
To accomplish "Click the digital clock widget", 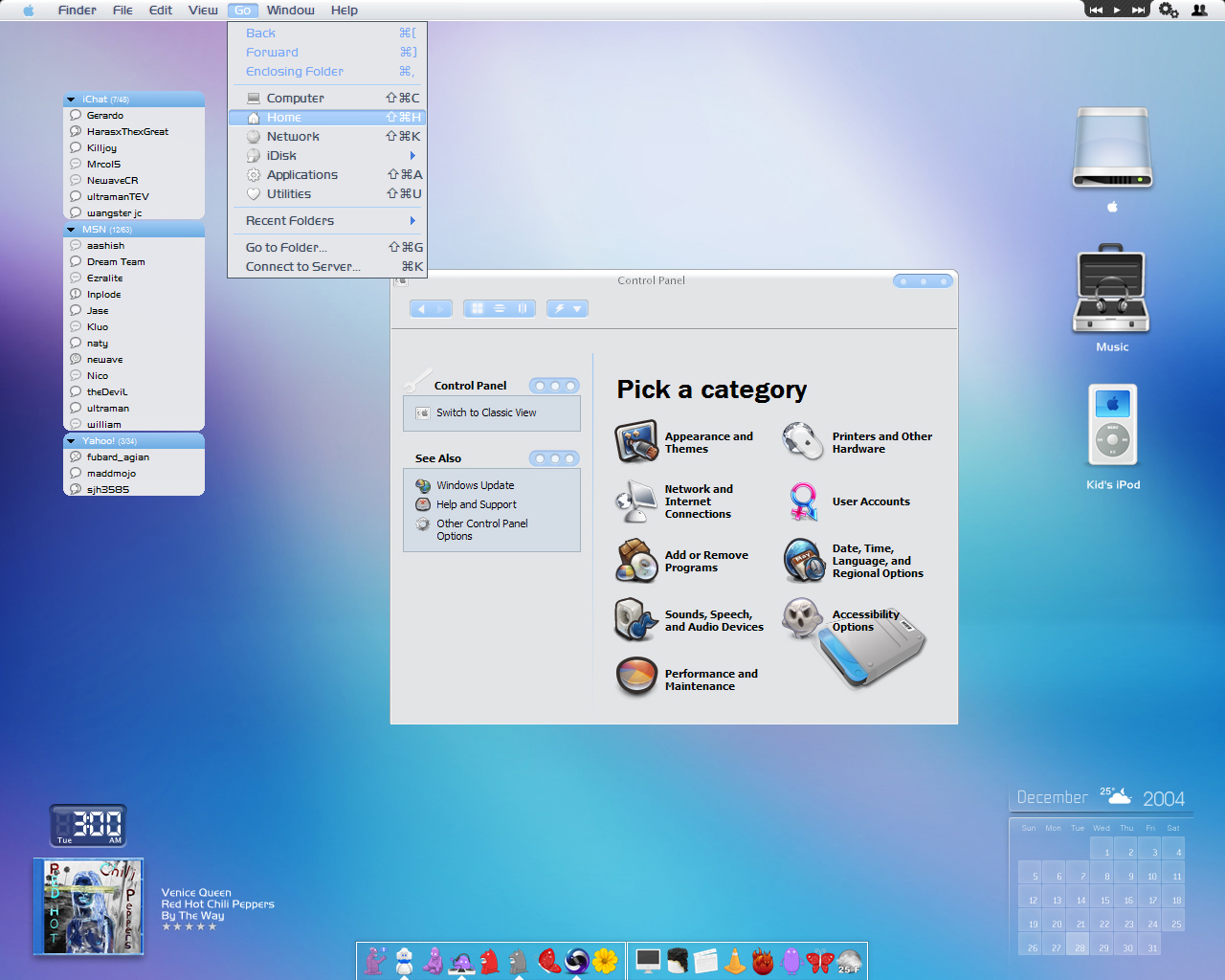I will (88, 825).
